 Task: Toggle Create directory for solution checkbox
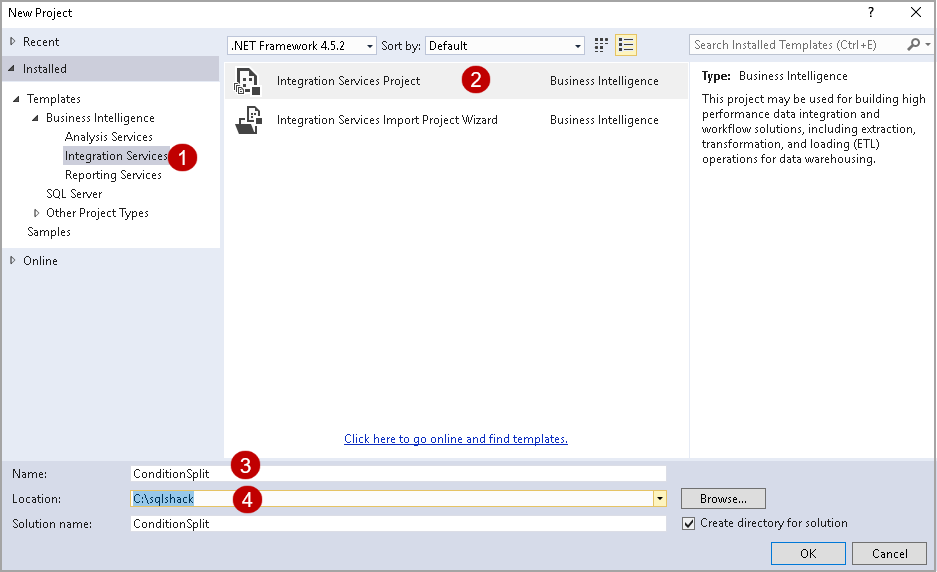688,523
